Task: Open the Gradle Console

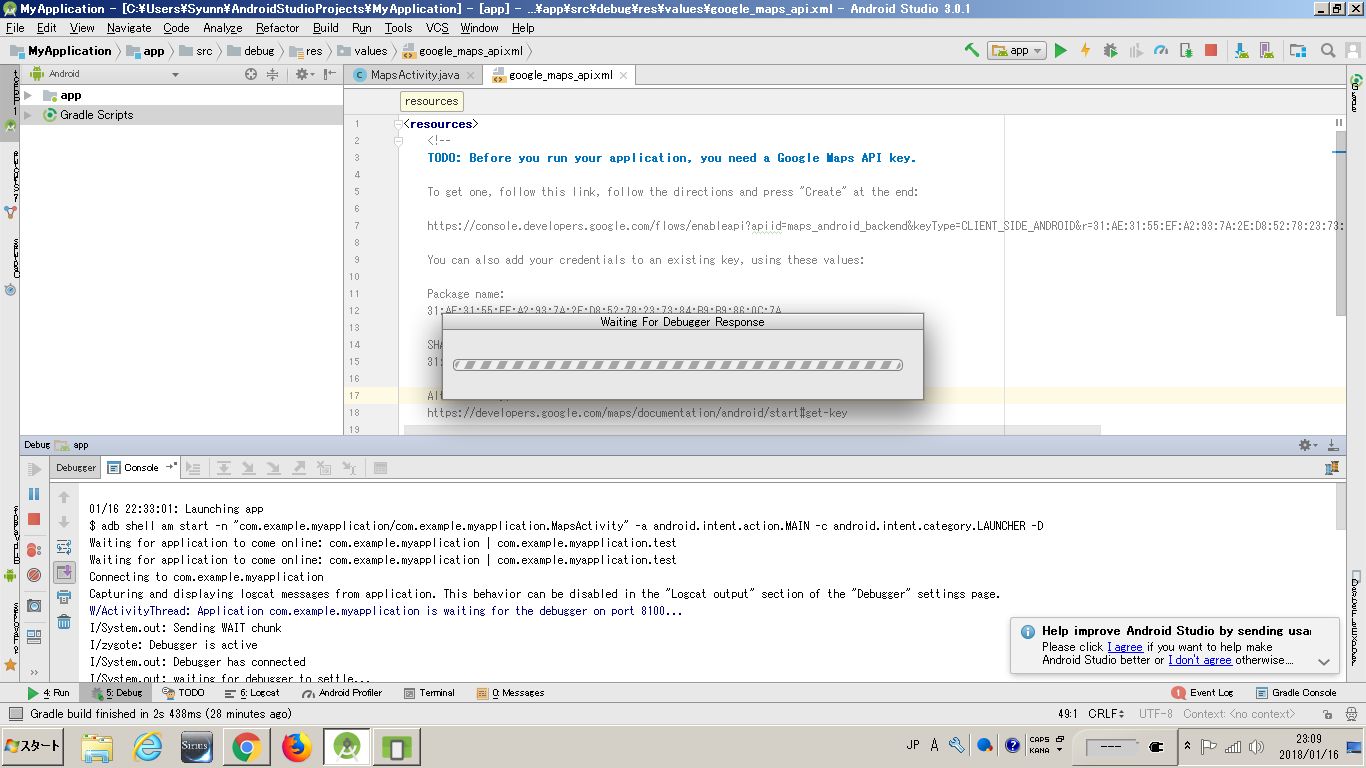Action: point(1296,692)
